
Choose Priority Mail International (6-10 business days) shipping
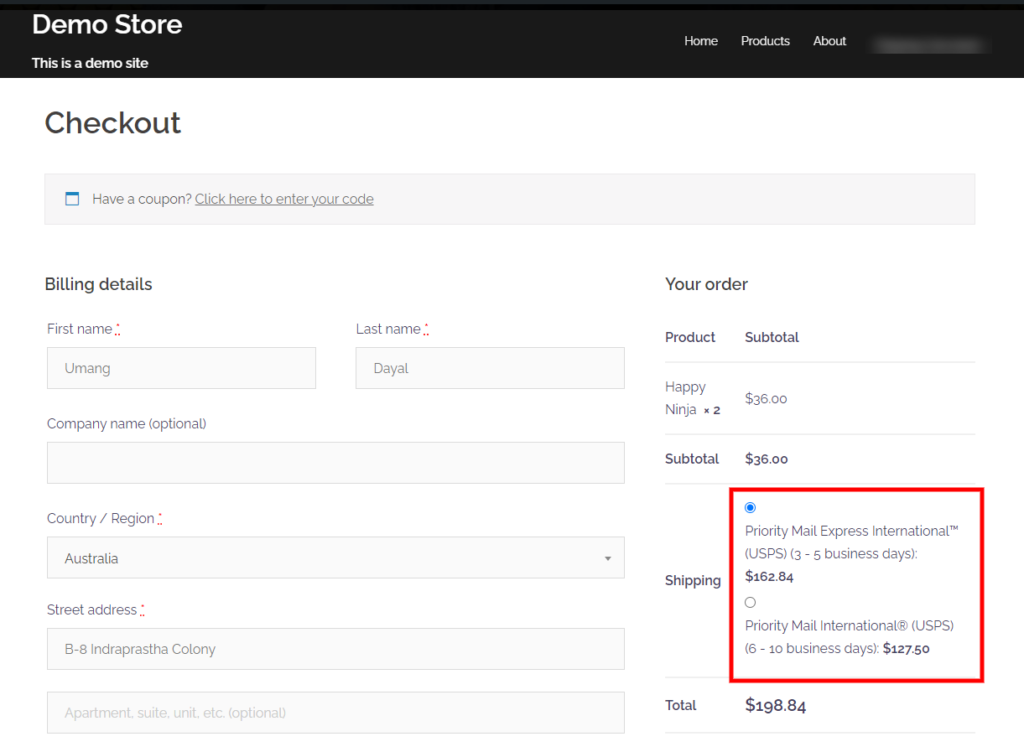tap(750, 602)
